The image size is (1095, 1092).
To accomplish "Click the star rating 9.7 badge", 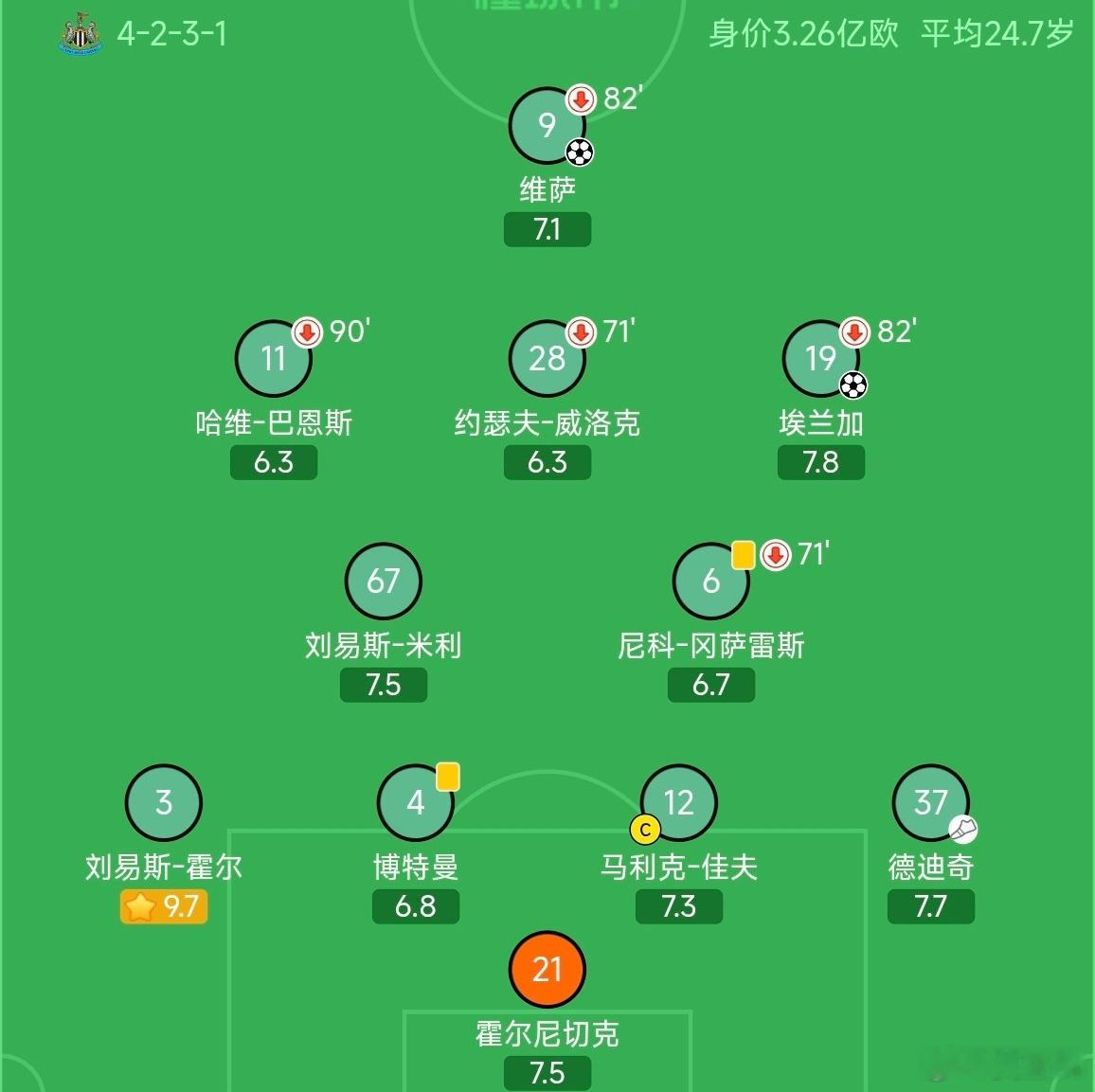I will 164,906.
